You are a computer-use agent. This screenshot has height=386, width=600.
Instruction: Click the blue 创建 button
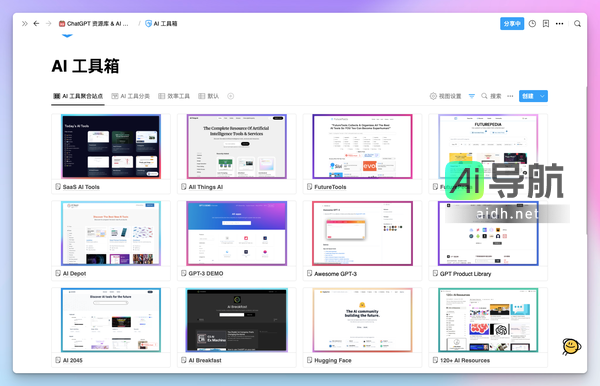click(x=528, y=96)
